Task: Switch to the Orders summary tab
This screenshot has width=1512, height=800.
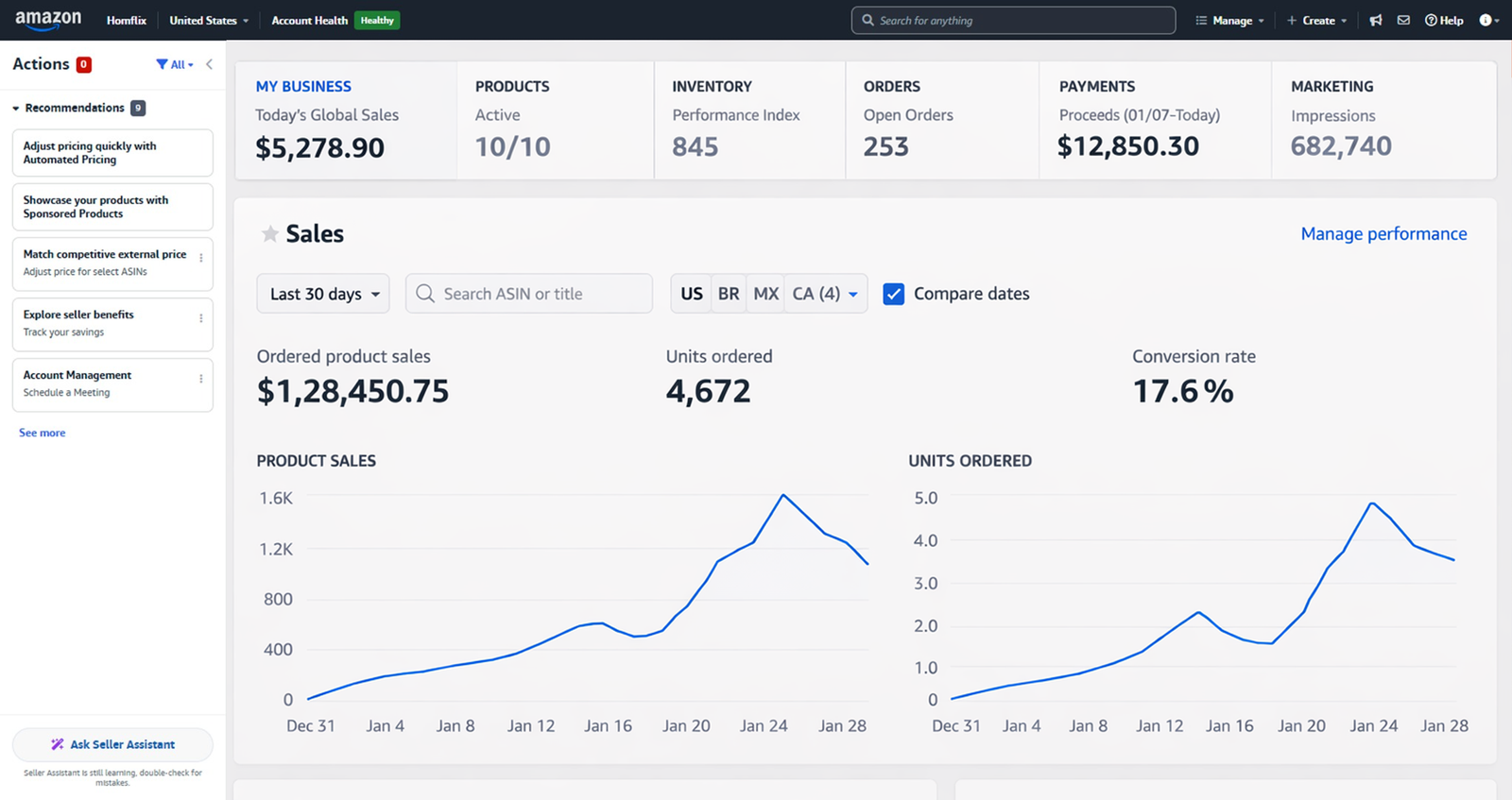Action: tap(941, 120)
